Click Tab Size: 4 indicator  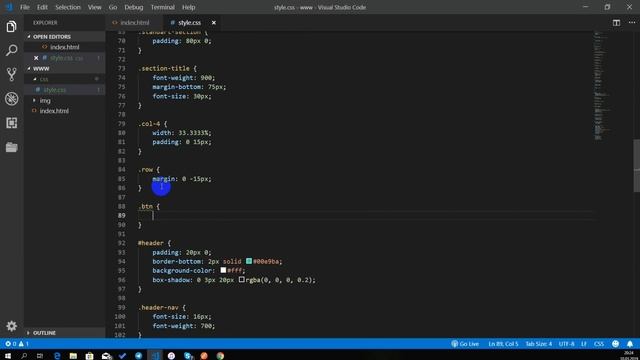[538, 344]
